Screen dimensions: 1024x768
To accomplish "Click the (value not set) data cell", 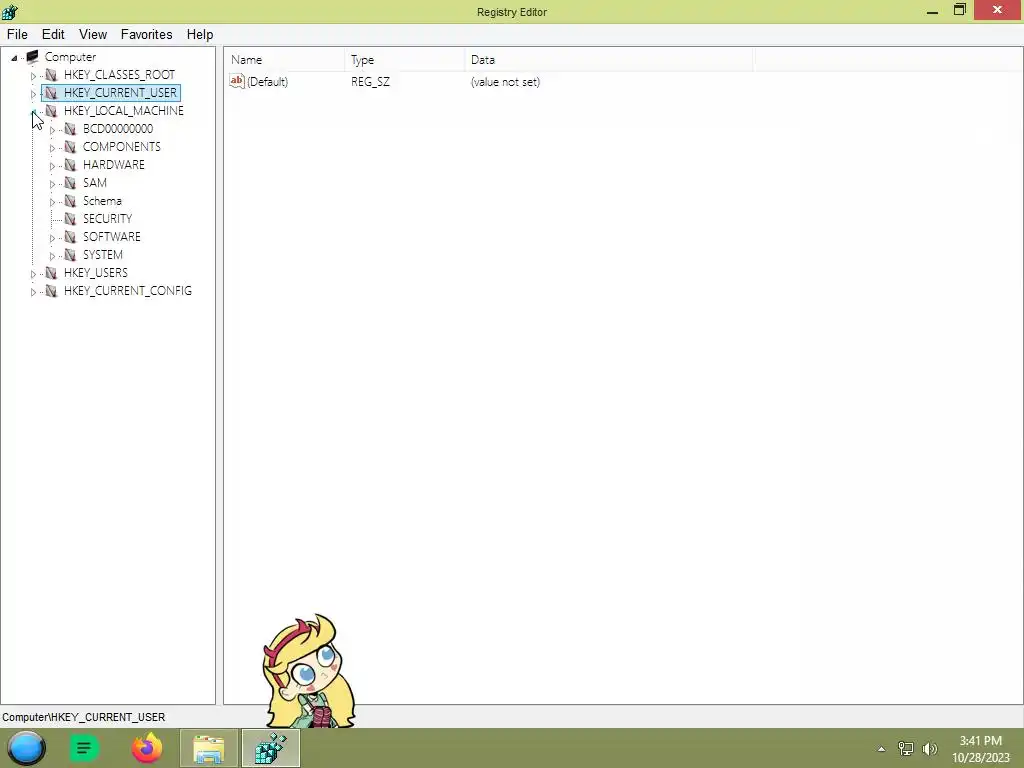I will (x=505, y=82).
